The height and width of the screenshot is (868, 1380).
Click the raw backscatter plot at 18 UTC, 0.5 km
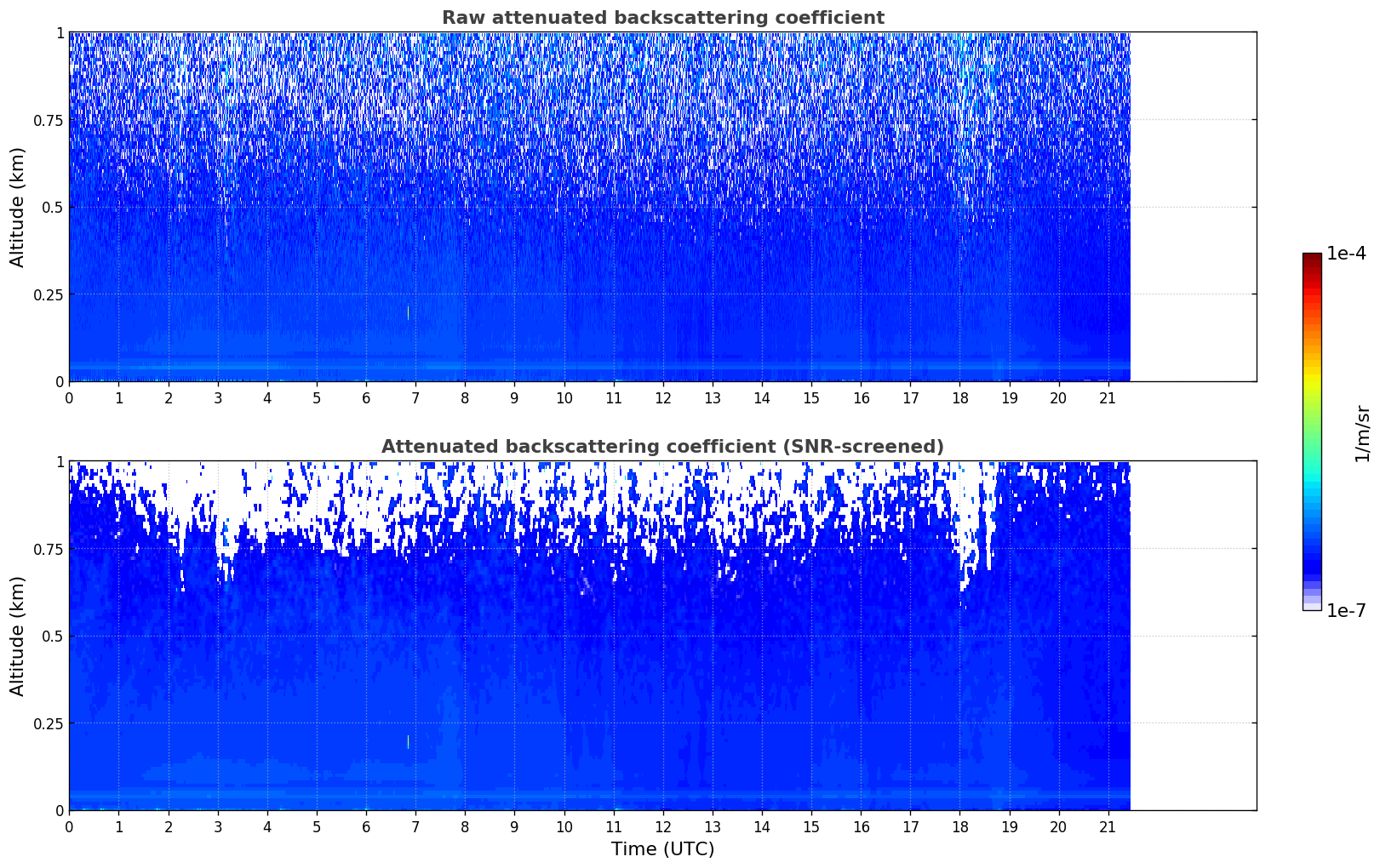pos(959,207)
